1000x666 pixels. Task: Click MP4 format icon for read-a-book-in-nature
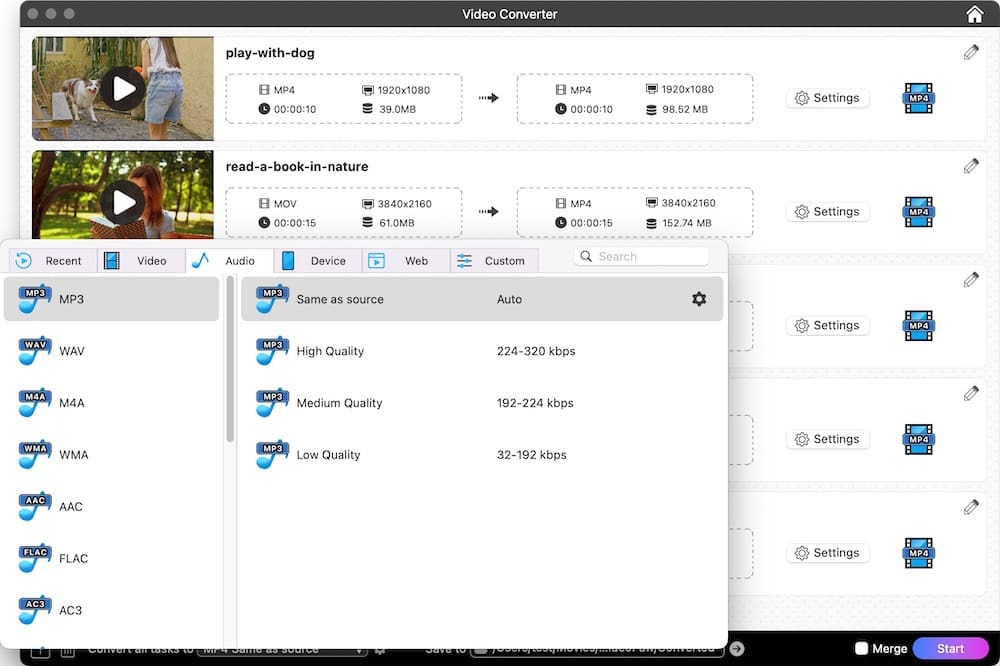(x=918, y=212)
